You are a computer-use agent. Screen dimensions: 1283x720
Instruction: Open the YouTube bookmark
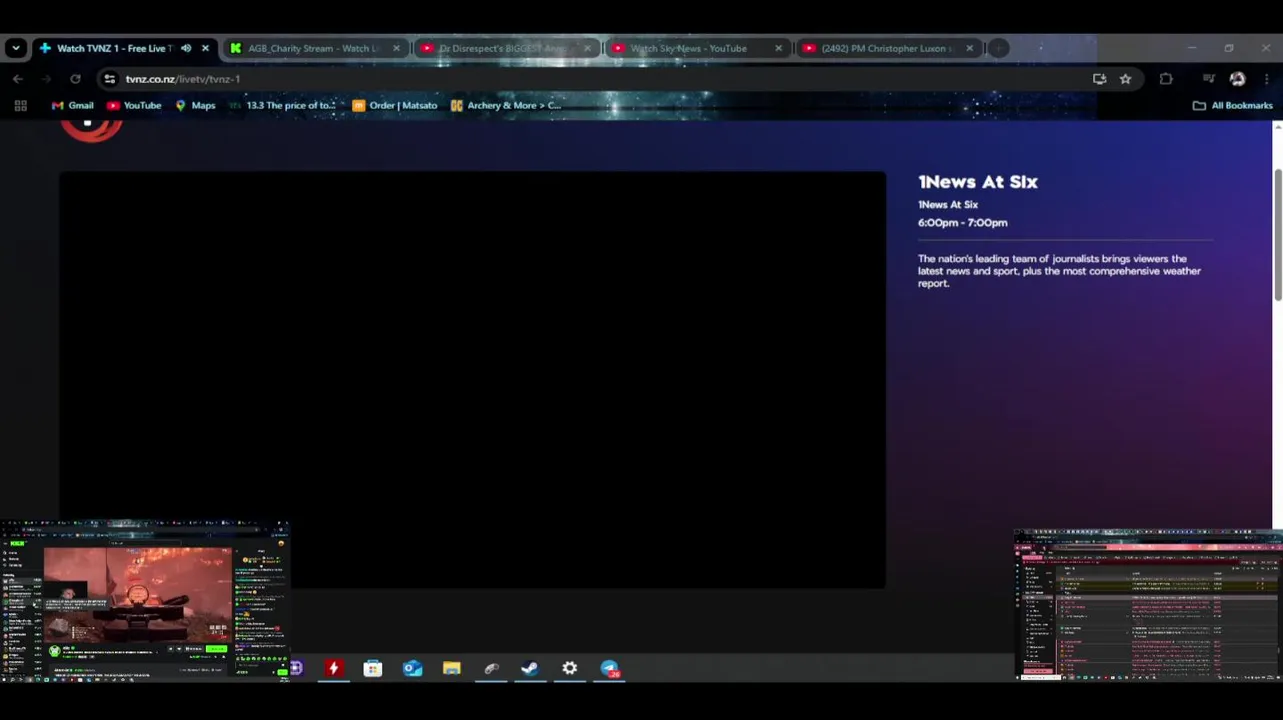(134, 105)
